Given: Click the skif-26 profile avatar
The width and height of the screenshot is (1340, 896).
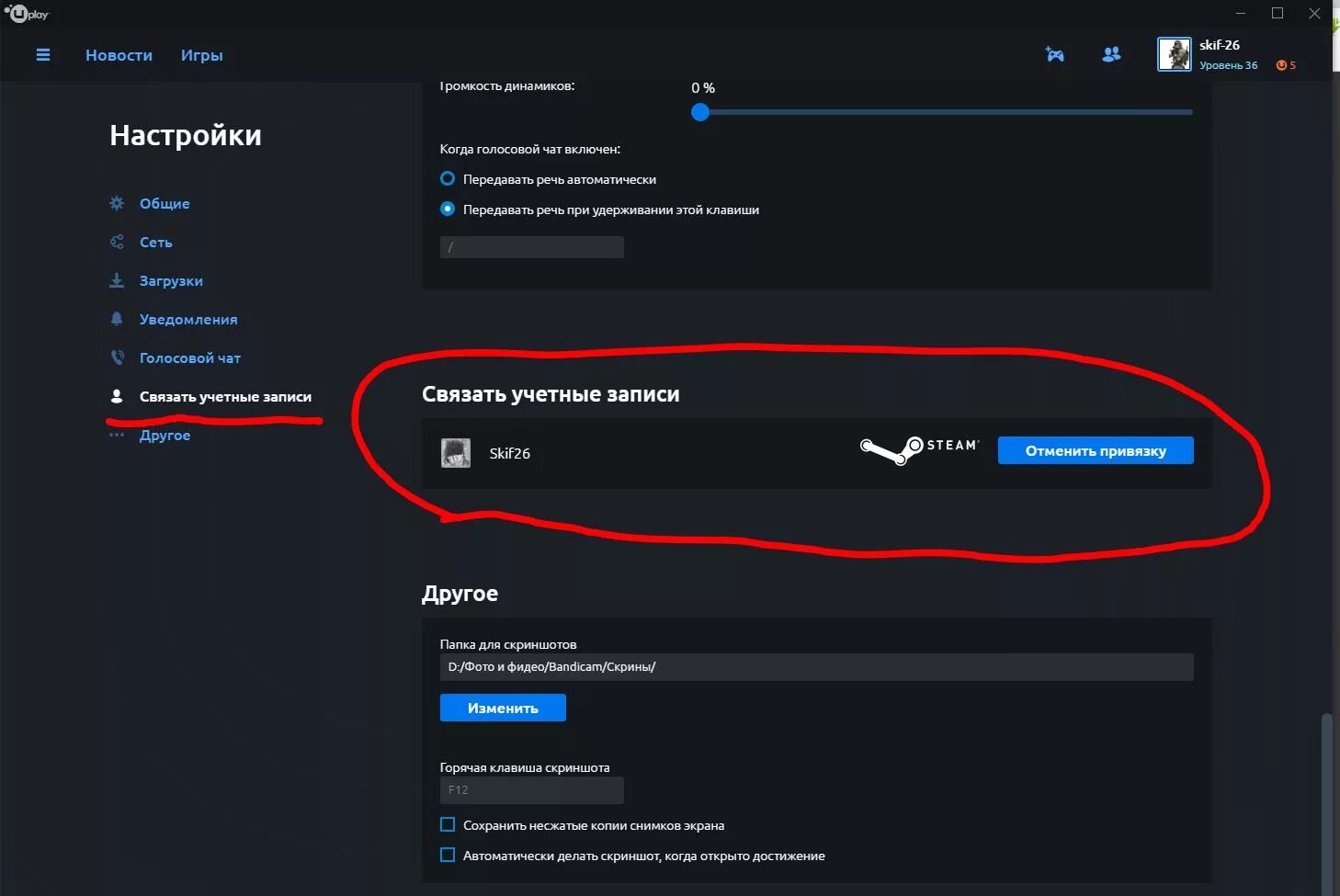Looking at the screenshot, I should tap(1174, 54).
